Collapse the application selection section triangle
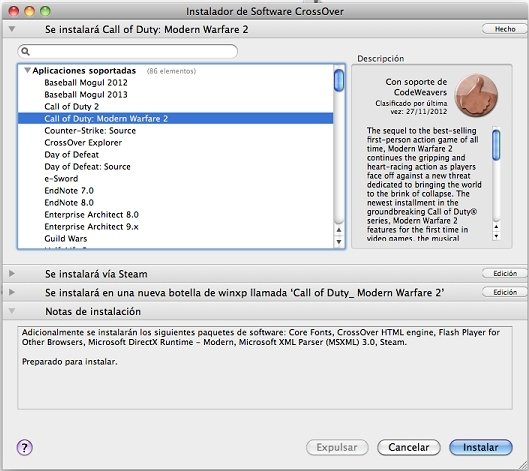 (x=12, y=29)
